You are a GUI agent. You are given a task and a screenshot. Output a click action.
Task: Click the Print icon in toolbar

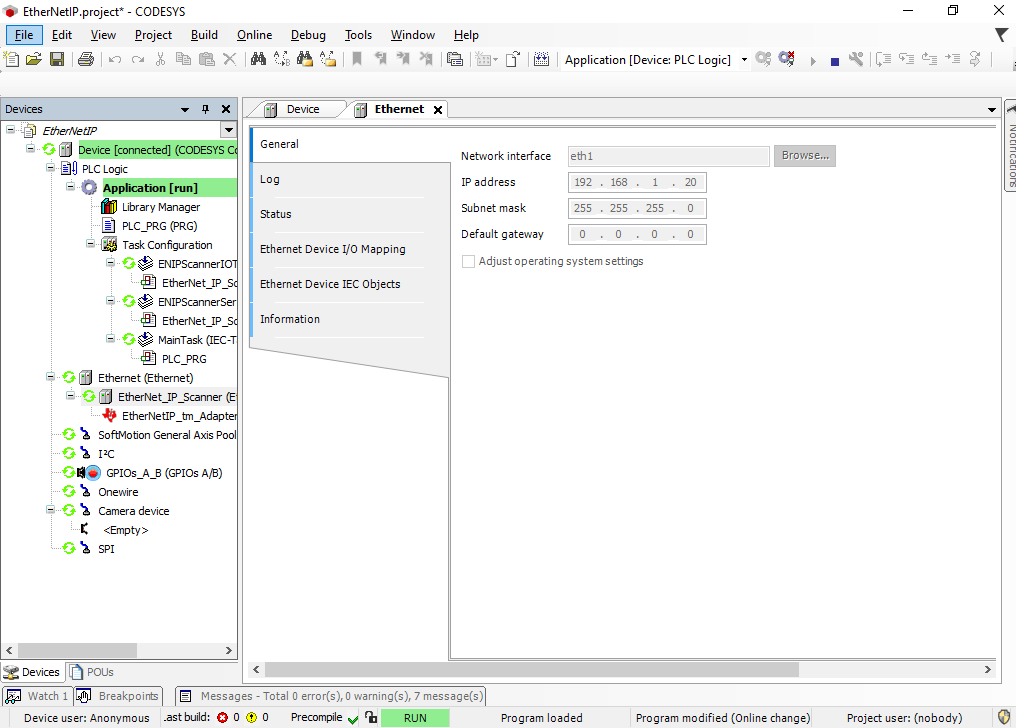pos(86,60)
